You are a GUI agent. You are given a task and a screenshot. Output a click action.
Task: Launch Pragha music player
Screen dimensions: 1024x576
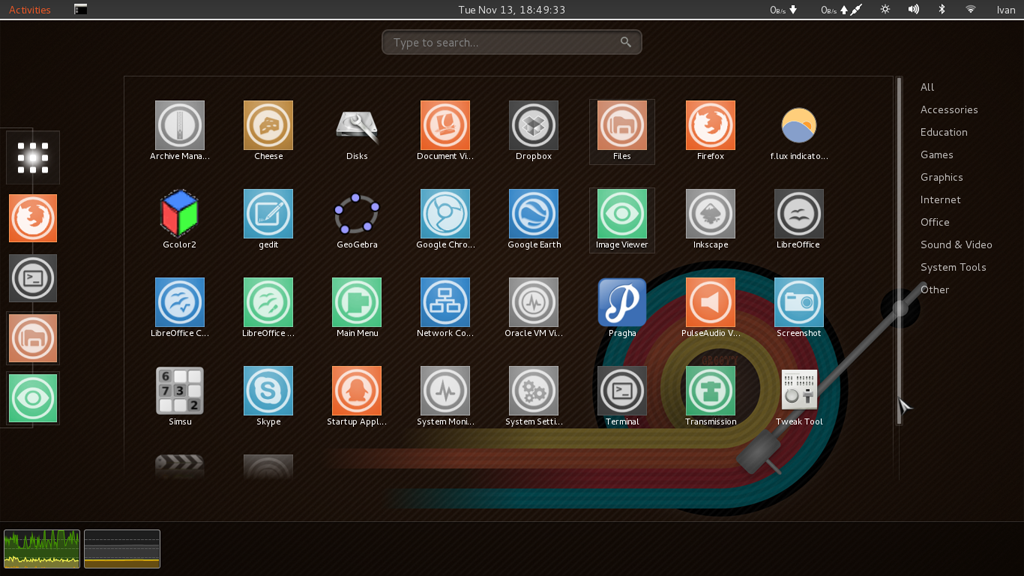[x=622, y=307]
